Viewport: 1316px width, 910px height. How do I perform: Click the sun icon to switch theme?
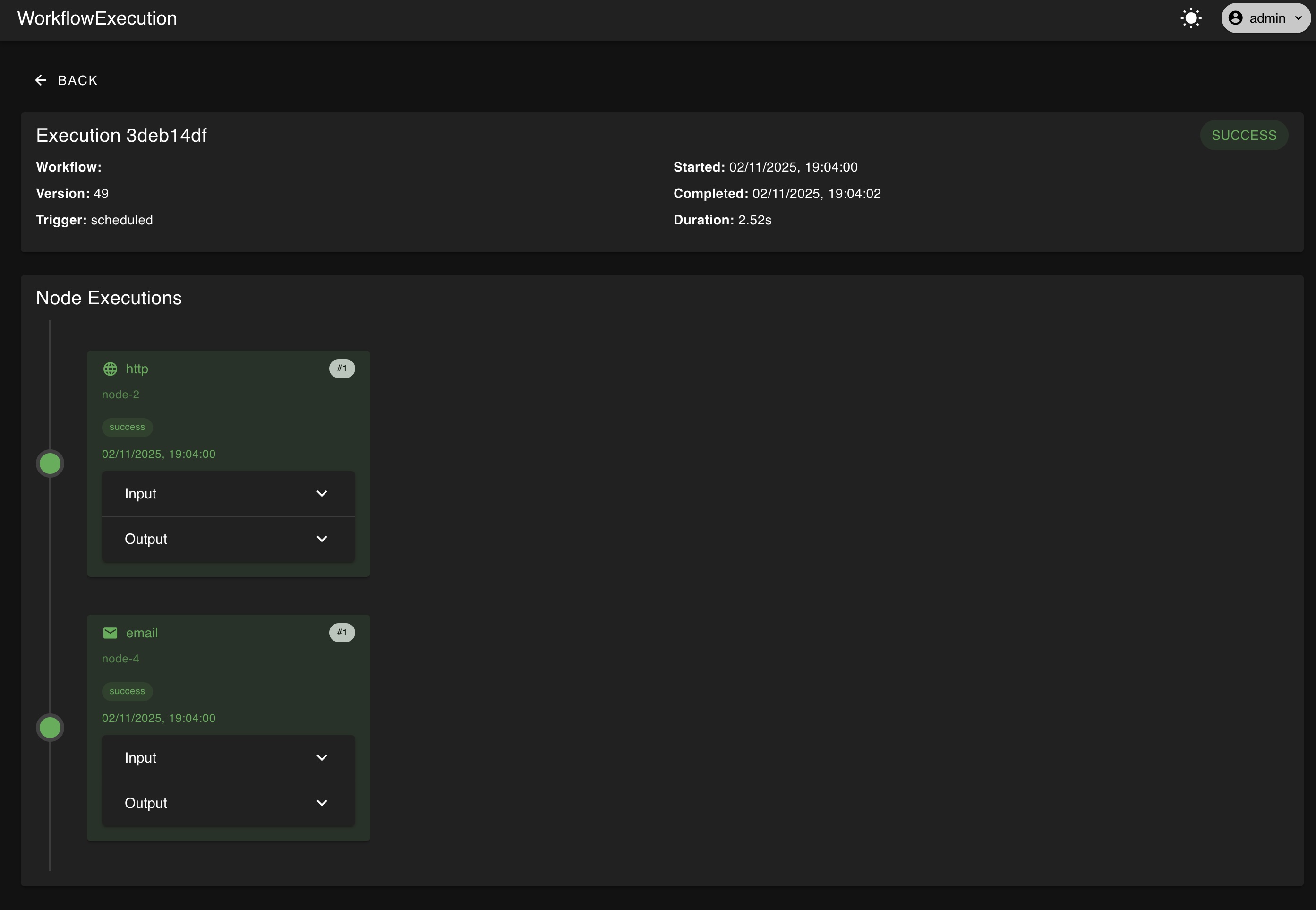(x=1191, y=17)
